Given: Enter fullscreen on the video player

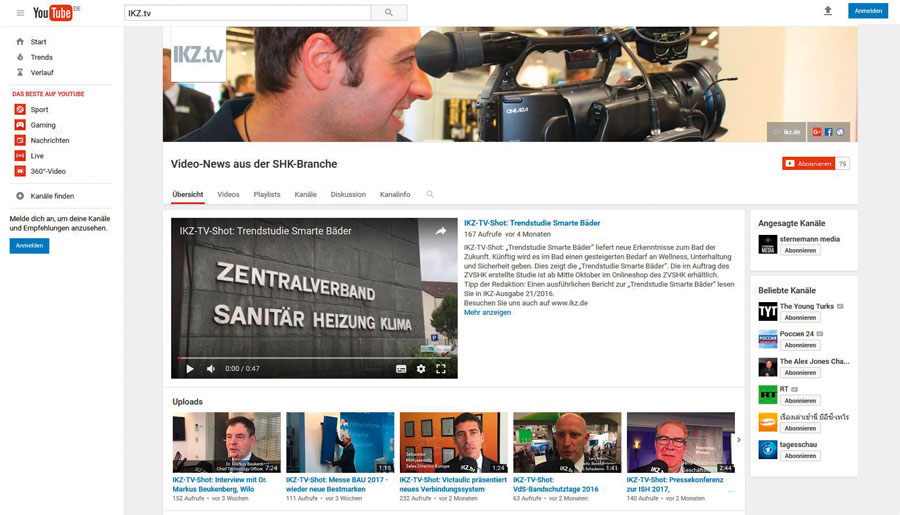Looking at the screenshot, I should click(440, 369).
